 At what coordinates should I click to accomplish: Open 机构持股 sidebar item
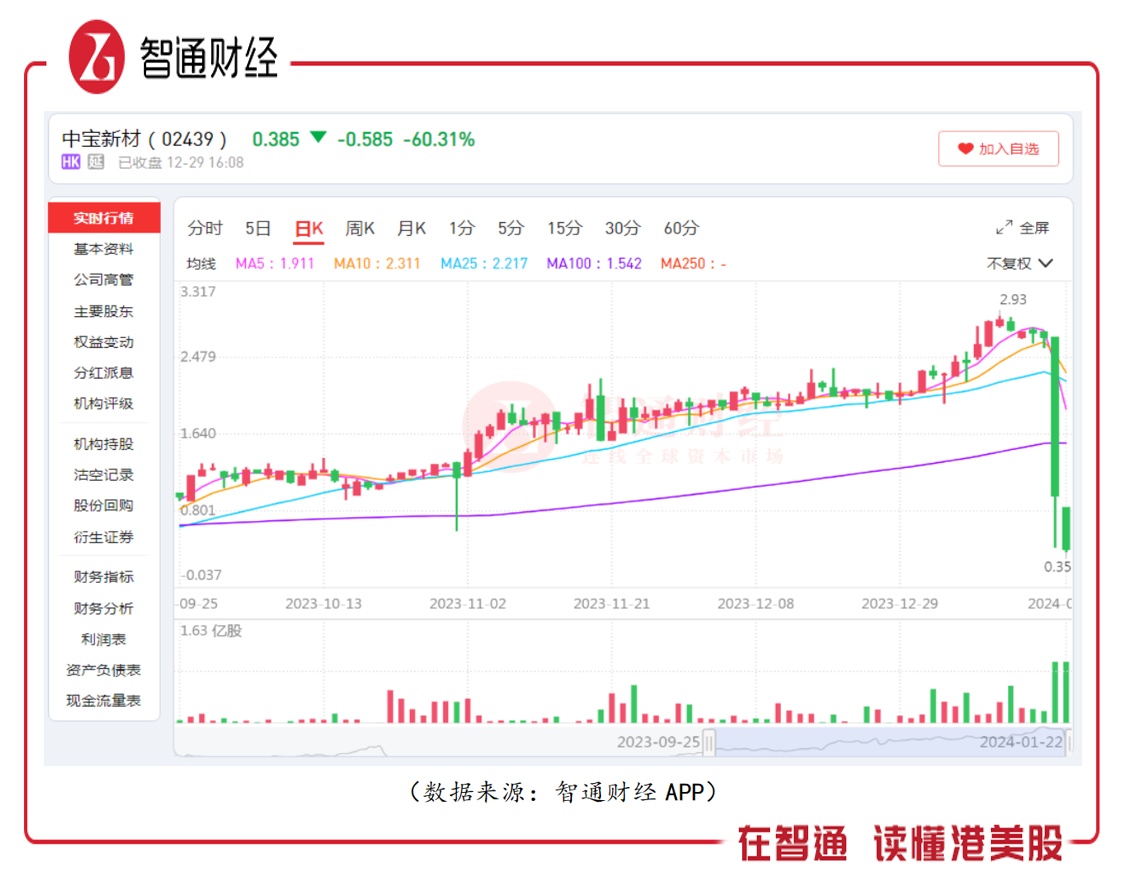(104, 444)
